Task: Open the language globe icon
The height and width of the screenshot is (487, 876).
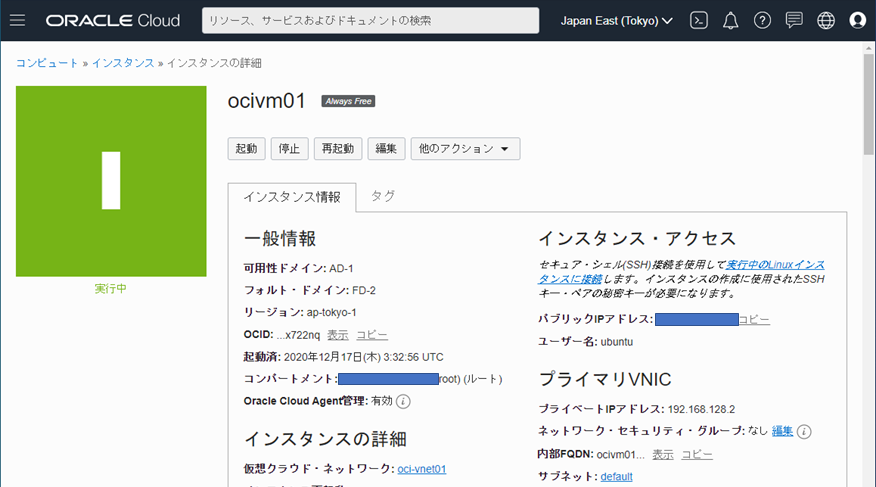Action: tap(826, 21)
